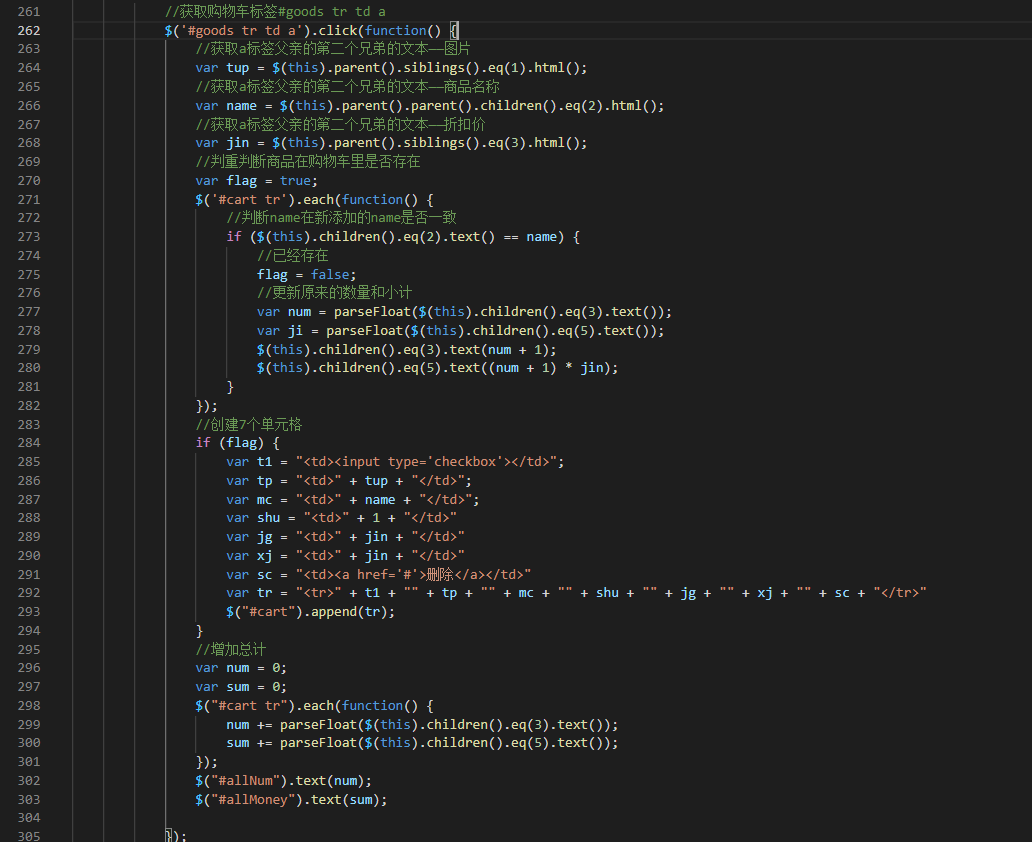Image resolution: width=1032 pixels, height=842 pixels.
Task: Click the if condition comparing name on line 273
Action: [x=403, y=237]
